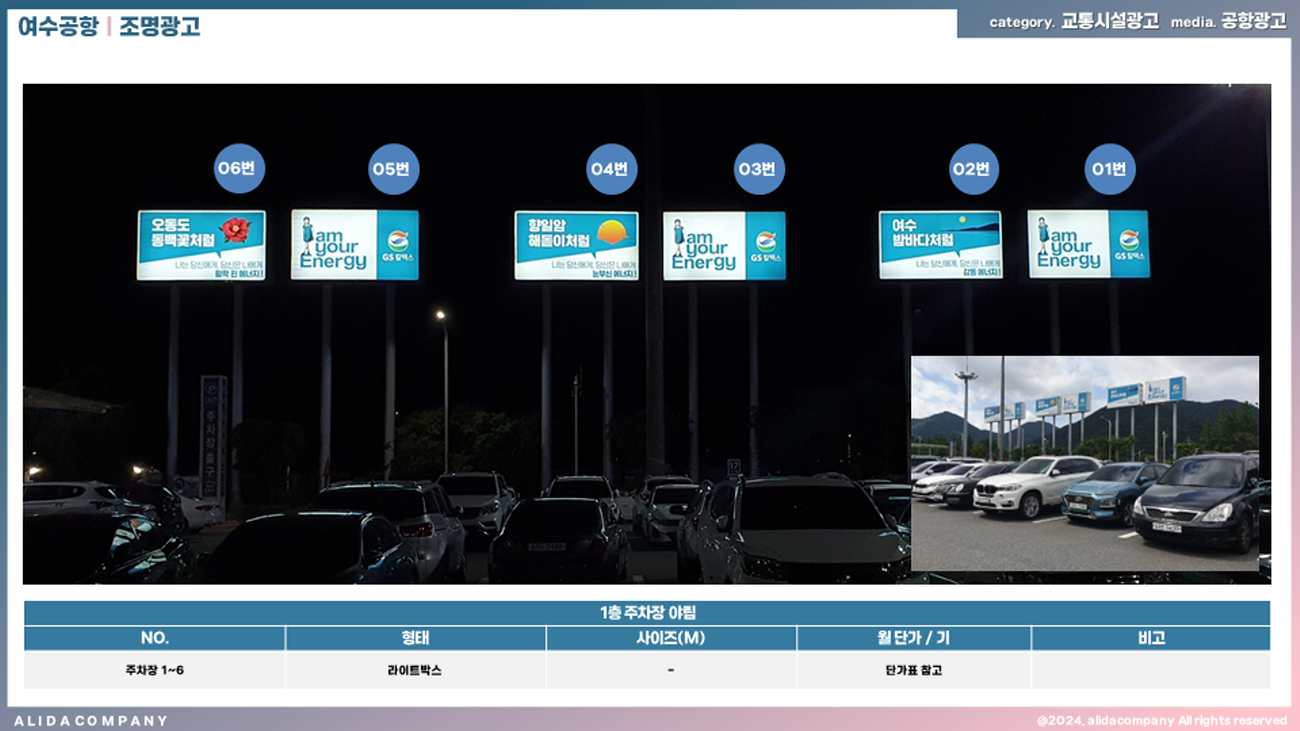Select the 03번 badge above the billboard
This screenshot has width=1300, height=731.
coord(759,169)
